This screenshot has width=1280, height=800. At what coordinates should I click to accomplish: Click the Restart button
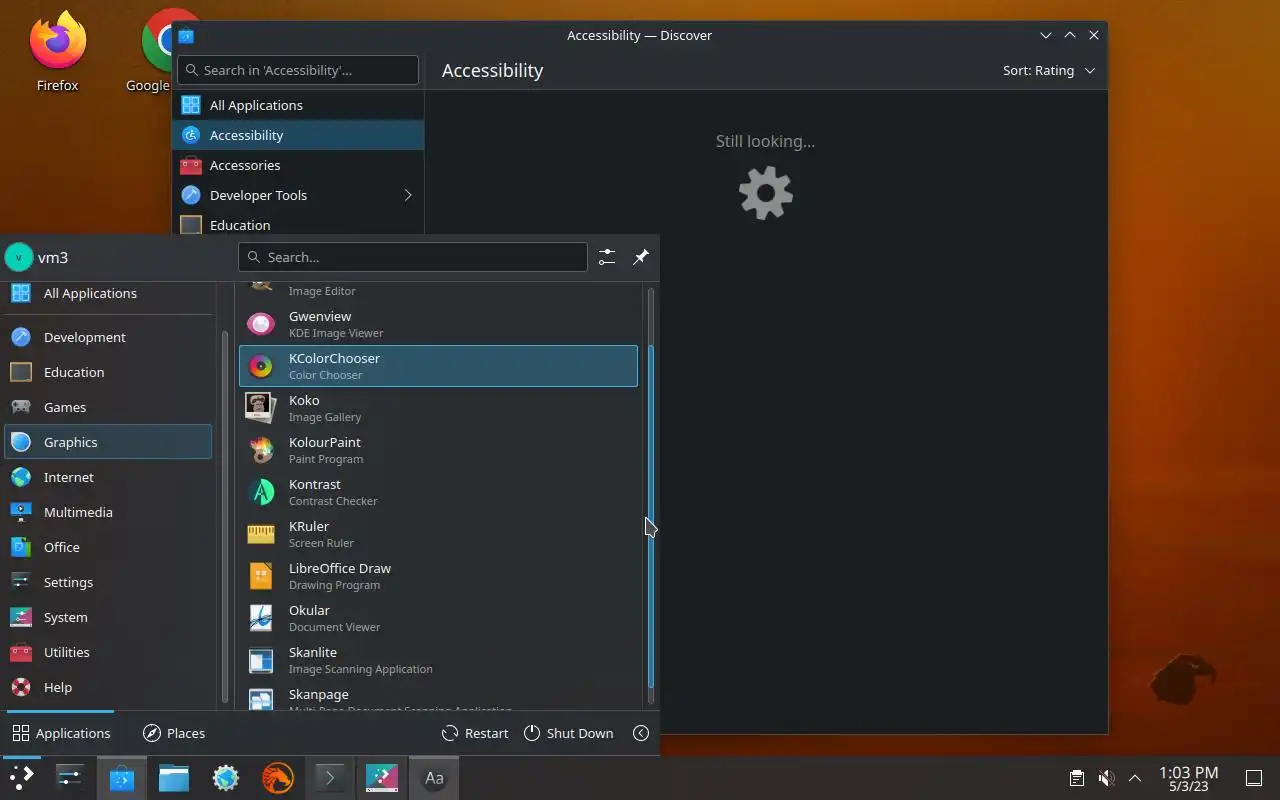point(475,733)
